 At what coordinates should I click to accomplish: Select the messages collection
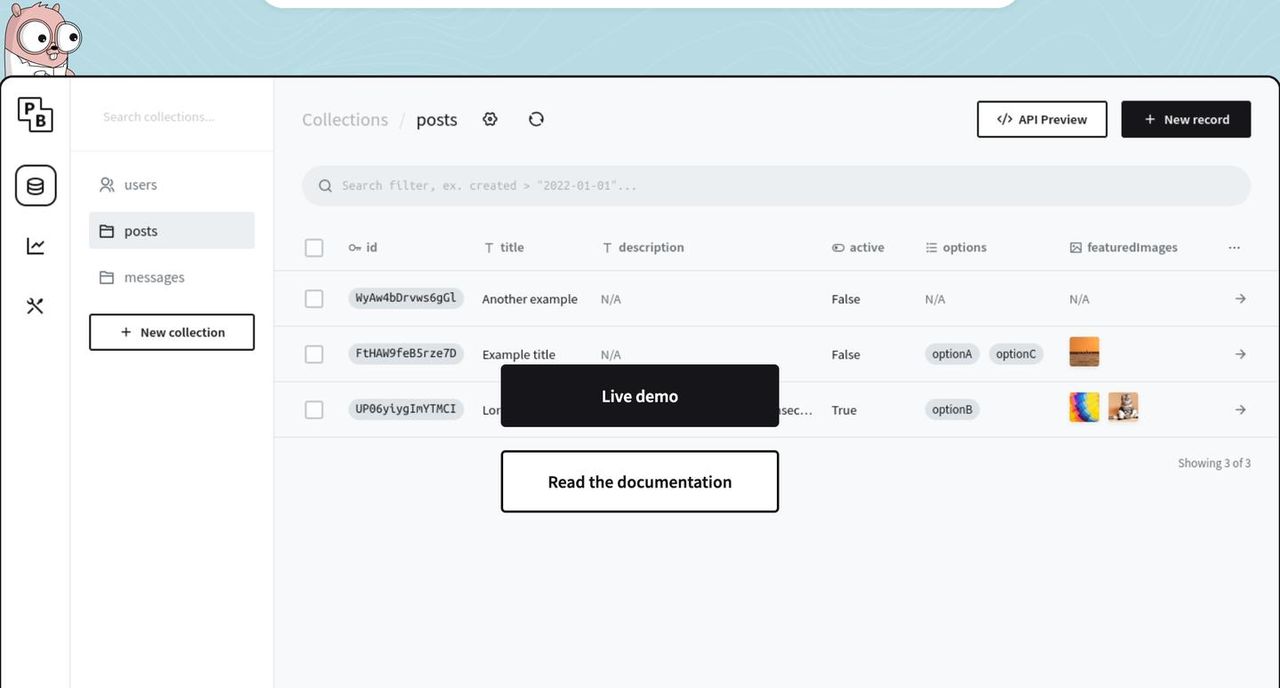pos(172,277)
